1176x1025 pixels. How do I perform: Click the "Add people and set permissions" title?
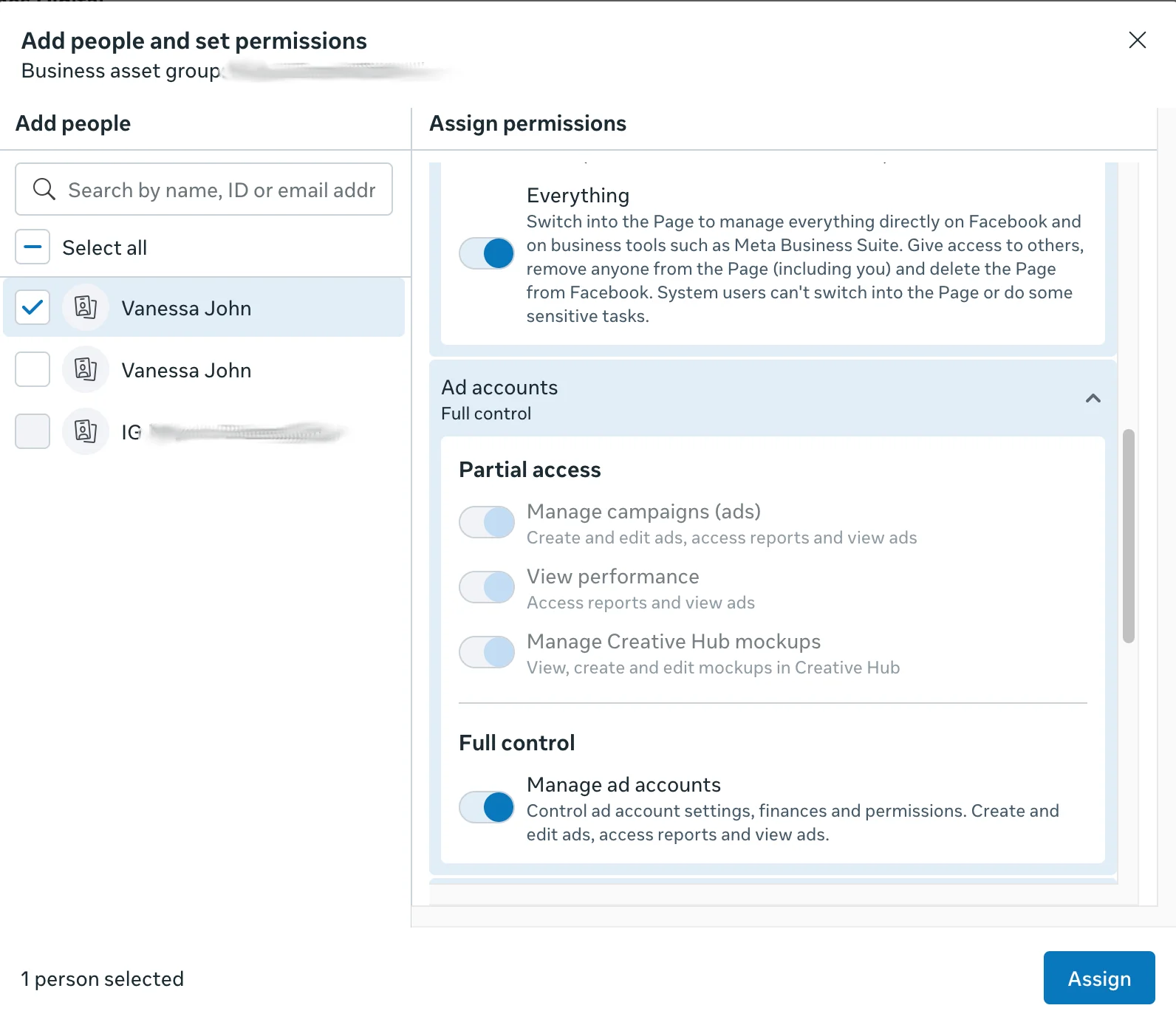click(194, 41)
